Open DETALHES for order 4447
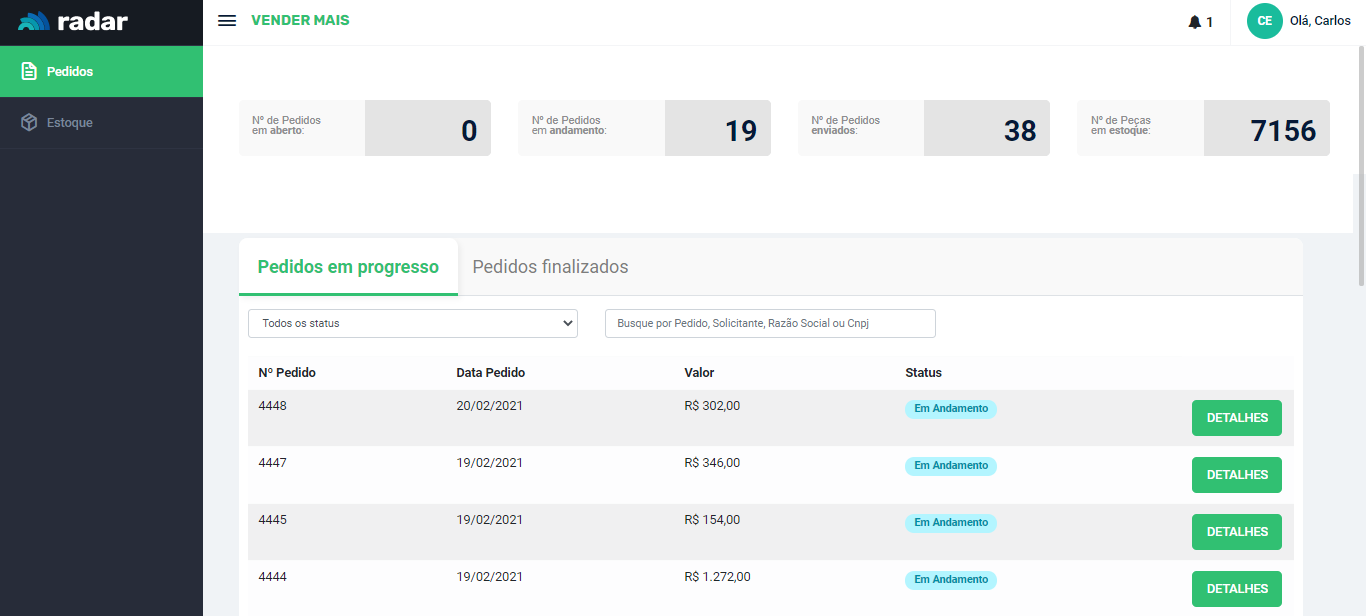This screenshot has height=616, width=1366. click(1236, 475)
